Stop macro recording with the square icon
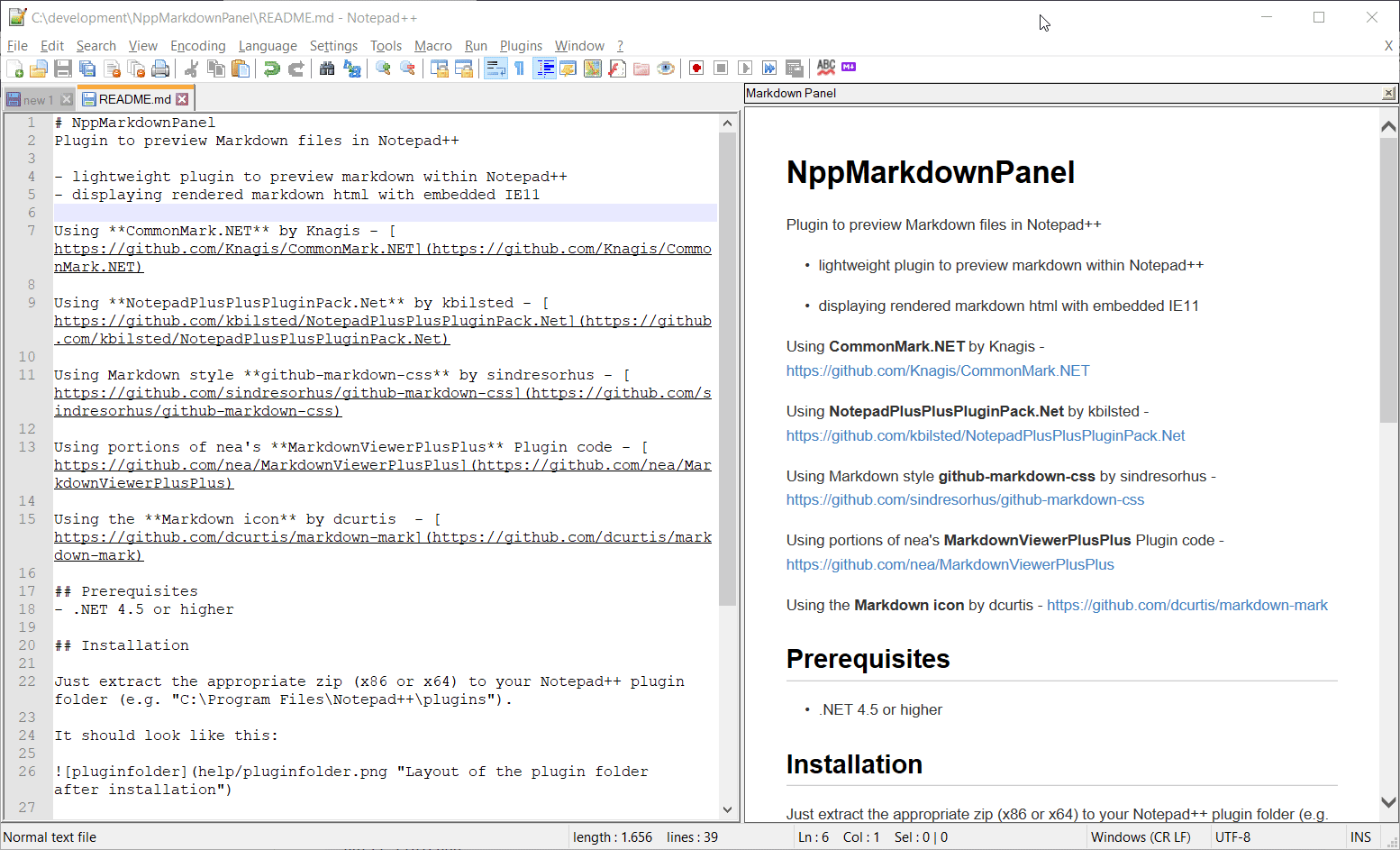The image size is (1400, 850). [721, 69]
